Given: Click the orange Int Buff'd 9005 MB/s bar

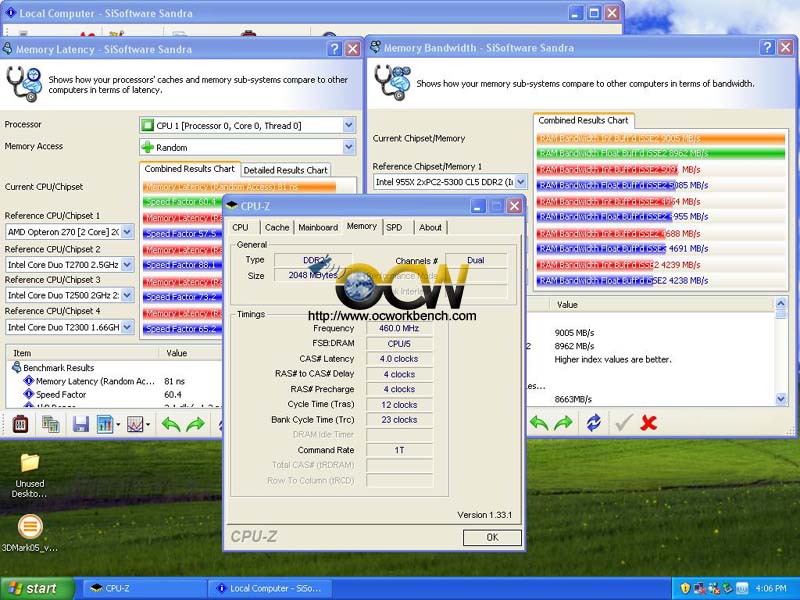Looking at the screenshot, I should click(x=661, y=138).
